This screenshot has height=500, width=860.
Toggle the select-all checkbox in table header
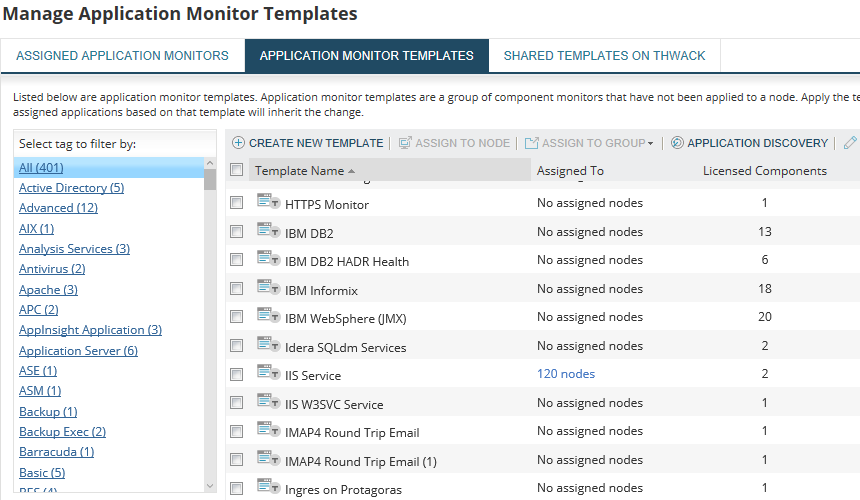237,170
